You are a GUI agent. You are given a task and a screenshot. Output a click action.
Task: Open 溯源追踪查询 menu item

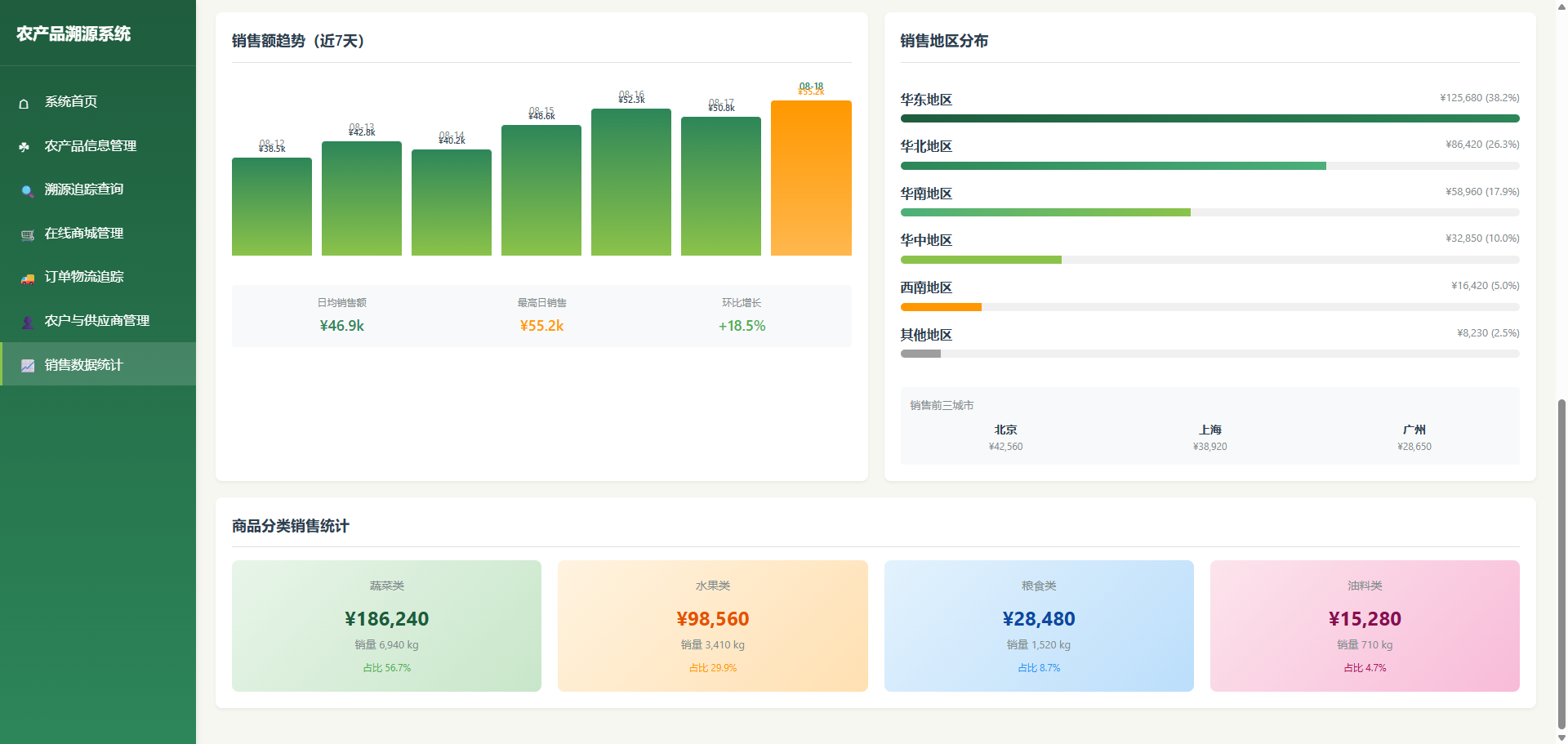pyautogui.click(x=98, y=189)
